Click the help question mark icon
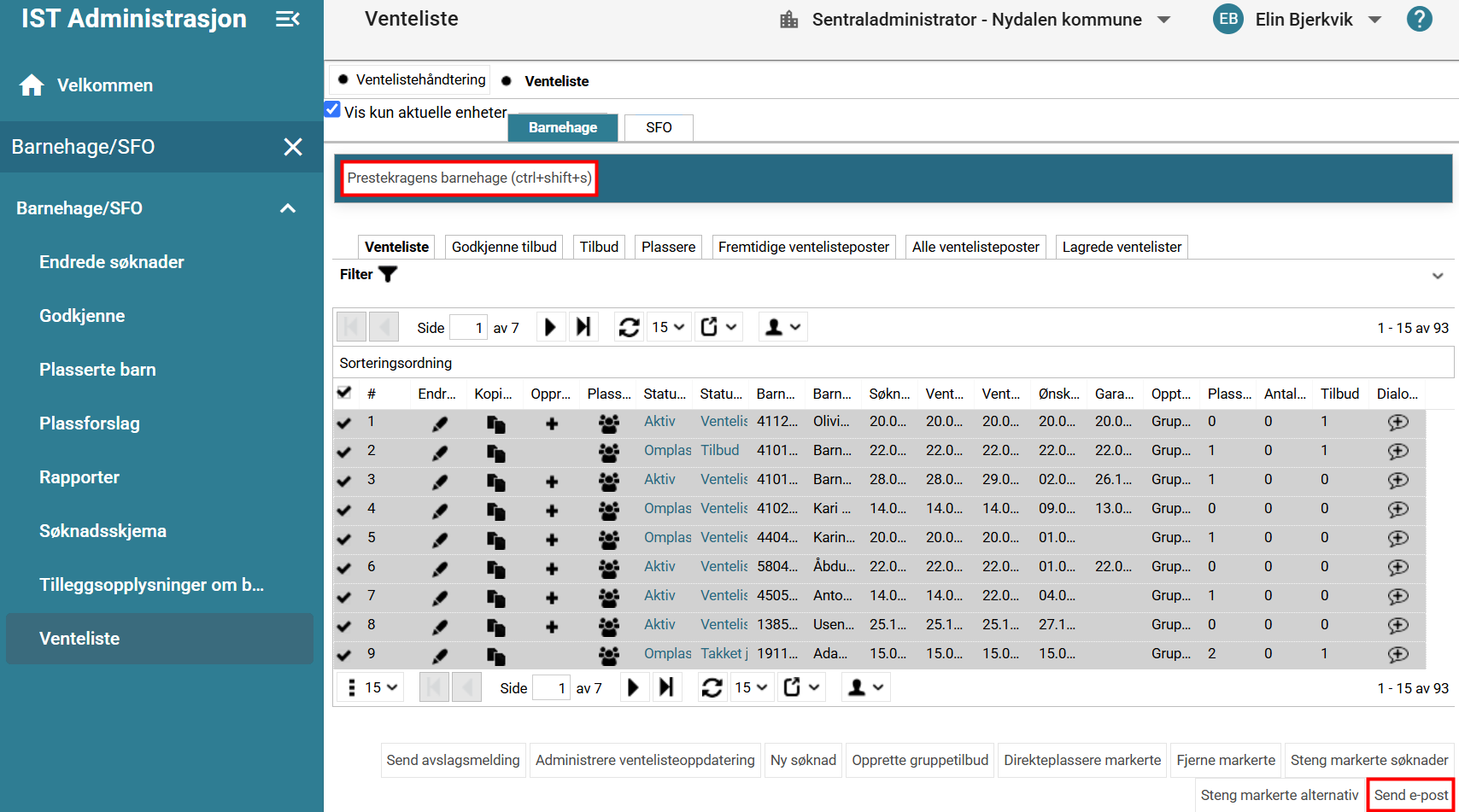The width and height of the screenshot is (1459, 812). [x=1419, y=19]
